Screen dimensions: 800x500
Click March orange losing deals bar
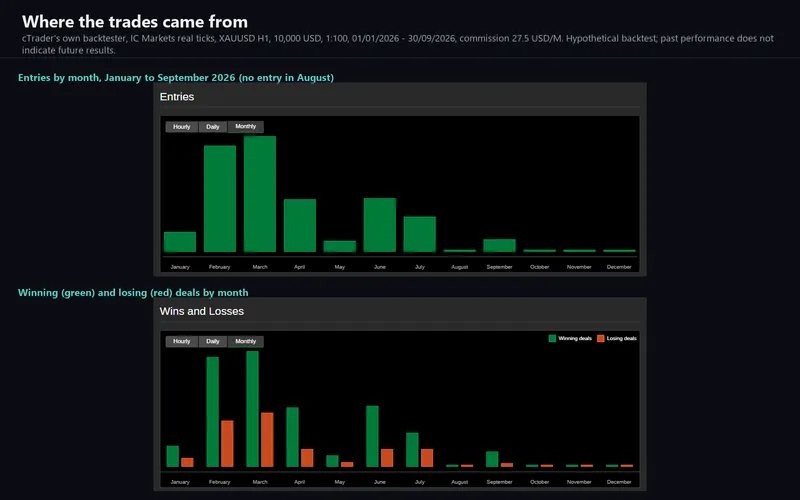coord(267,440)
